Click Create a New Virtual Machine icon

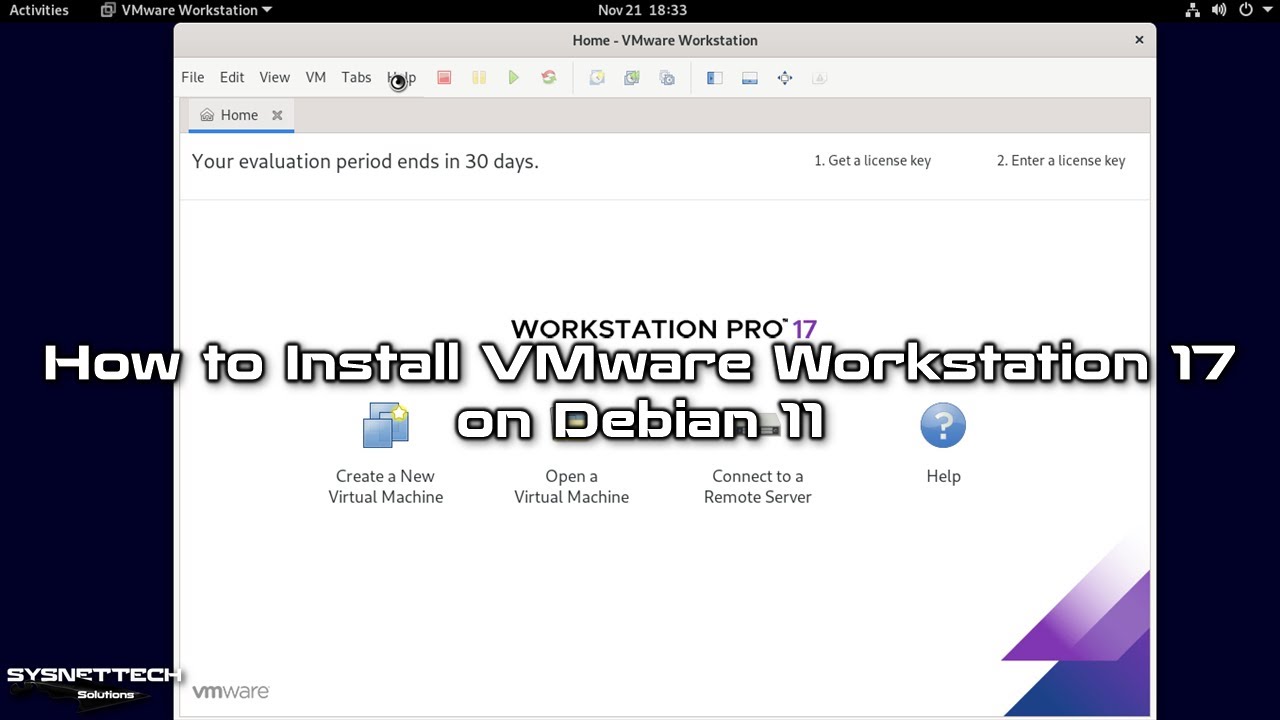tap(386, 425)
